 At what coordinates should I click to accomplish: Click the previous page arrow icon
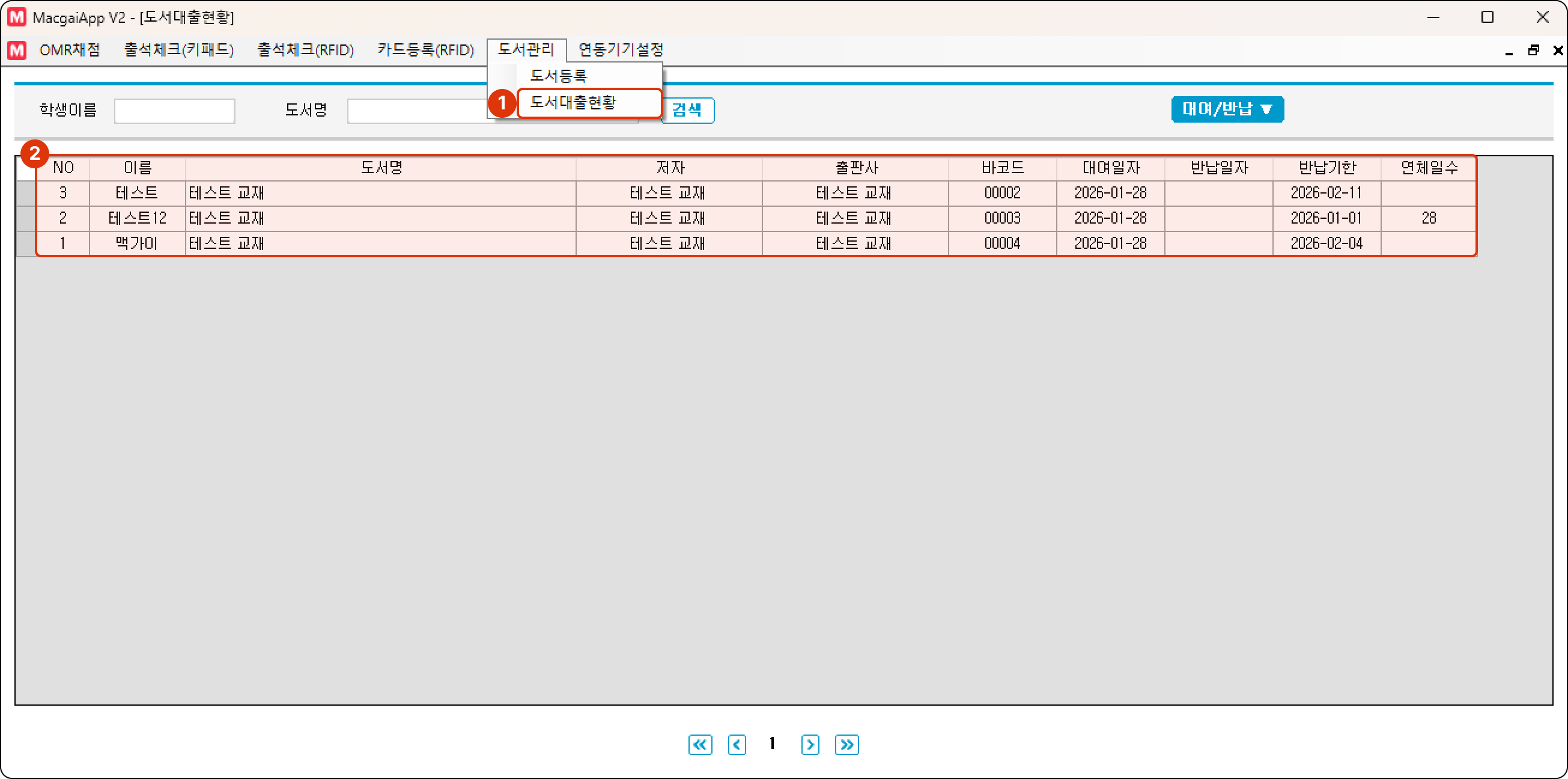pyautogui.click(x=737, y=744)
